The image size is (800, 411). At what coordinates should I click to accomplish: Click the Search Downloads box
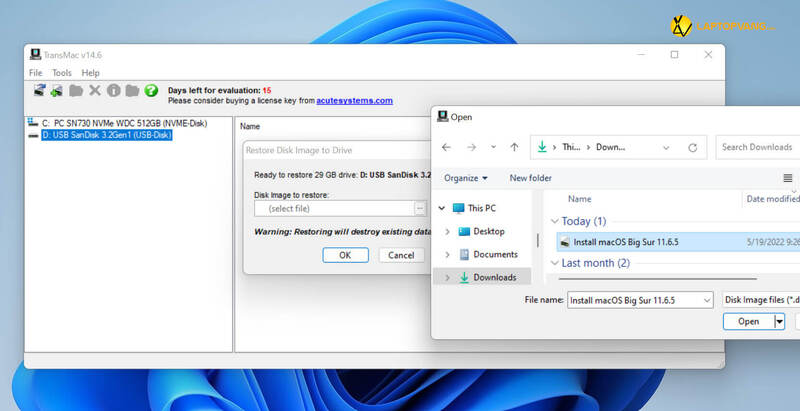point(758,147)
